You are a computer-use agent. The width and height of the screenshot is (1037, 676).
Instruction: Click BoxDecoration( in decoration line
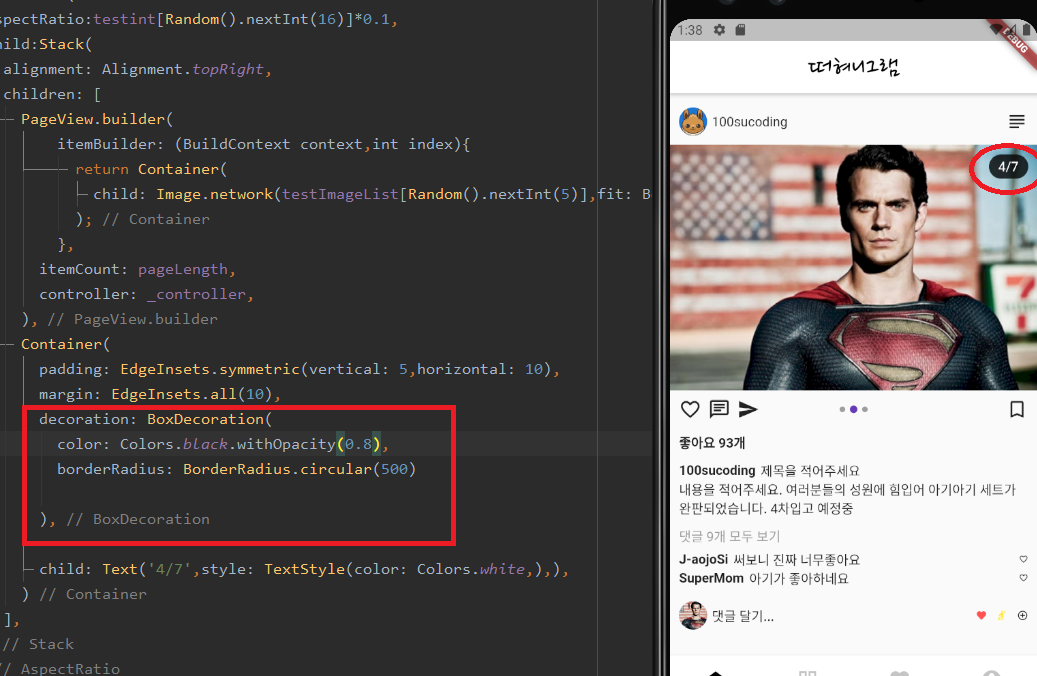tap(209, 419)
